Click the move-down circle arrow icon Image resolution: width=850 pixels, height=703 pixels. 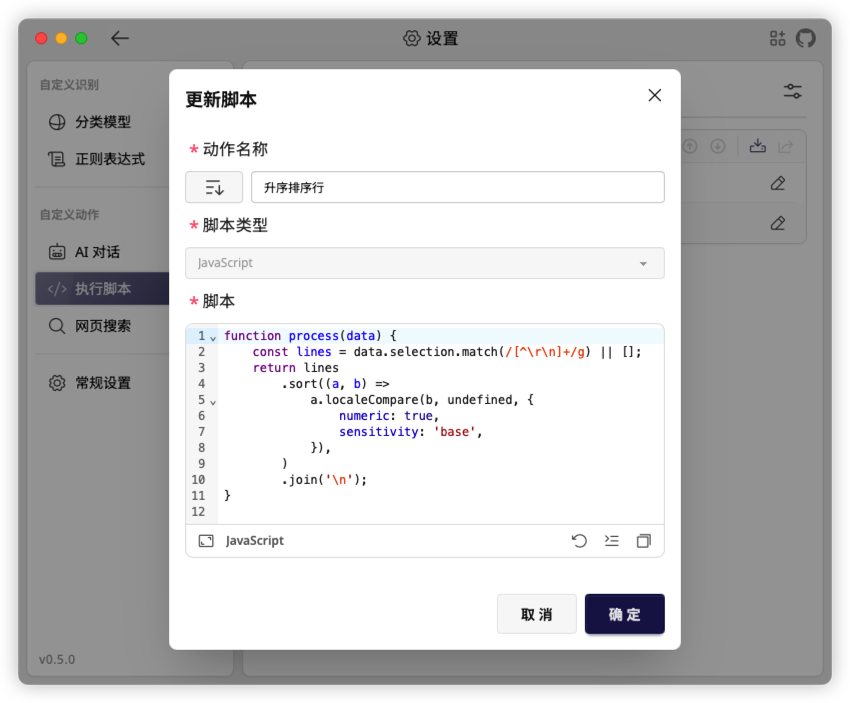point(718,146)
